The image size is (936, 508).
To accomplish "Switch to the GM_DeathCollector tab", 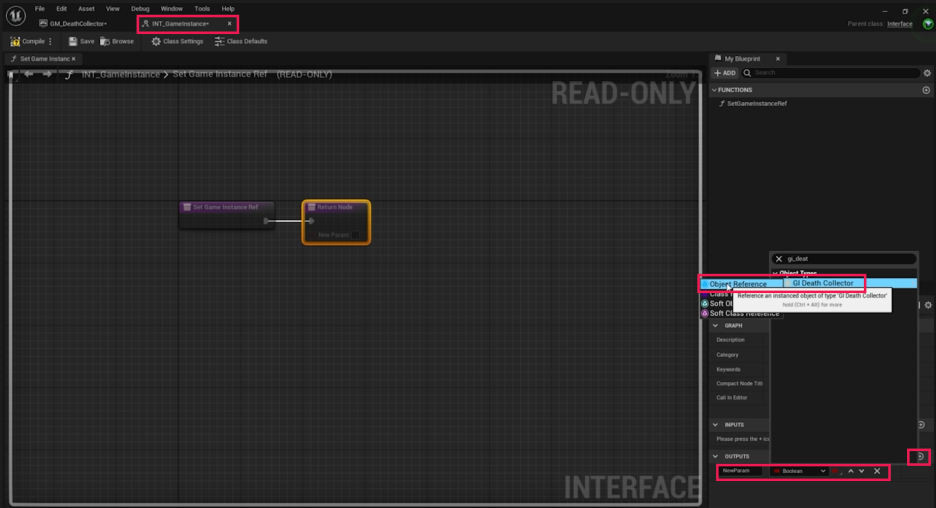I will 73,24.
